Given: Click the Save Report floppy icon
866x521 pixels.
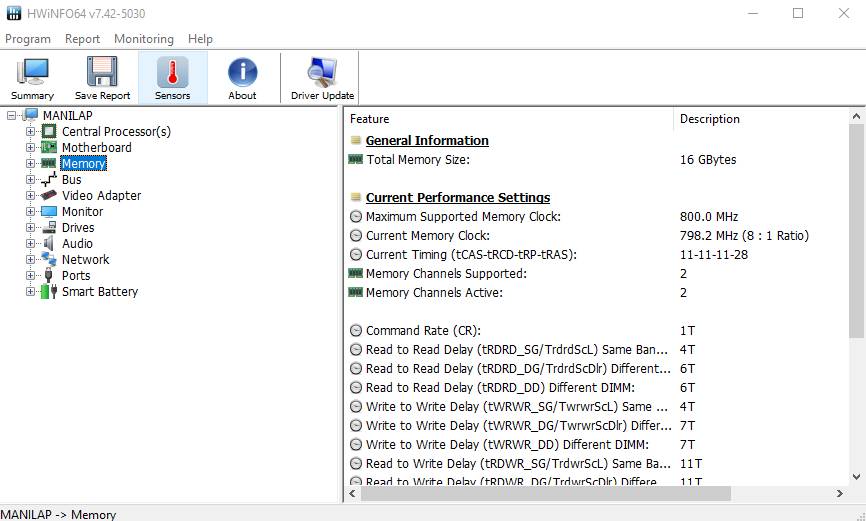Looking at the screenshot, I should (x=102, y=72).
